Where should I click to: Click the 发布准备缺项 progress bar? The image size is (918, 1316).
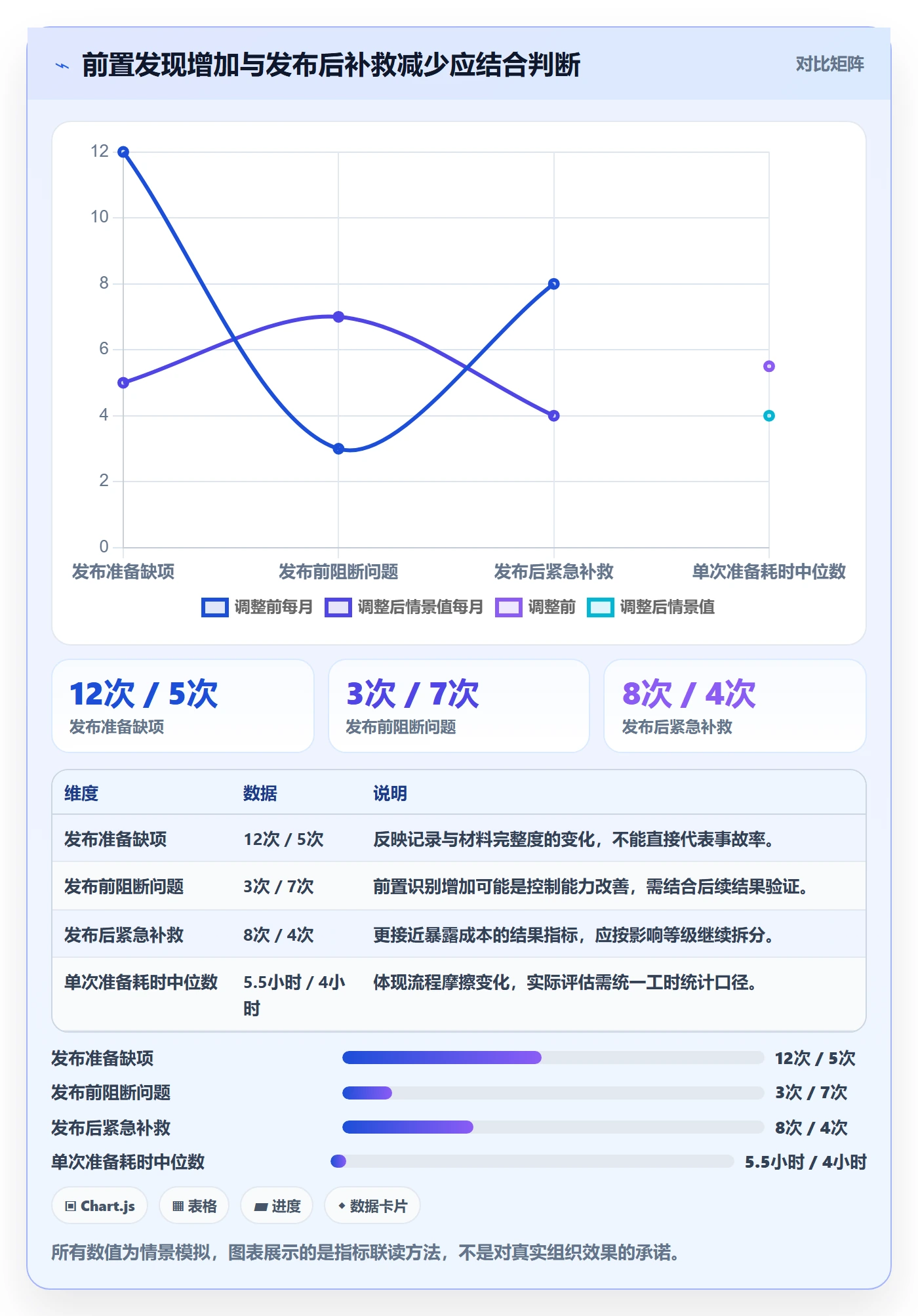tap(553, 1058)
